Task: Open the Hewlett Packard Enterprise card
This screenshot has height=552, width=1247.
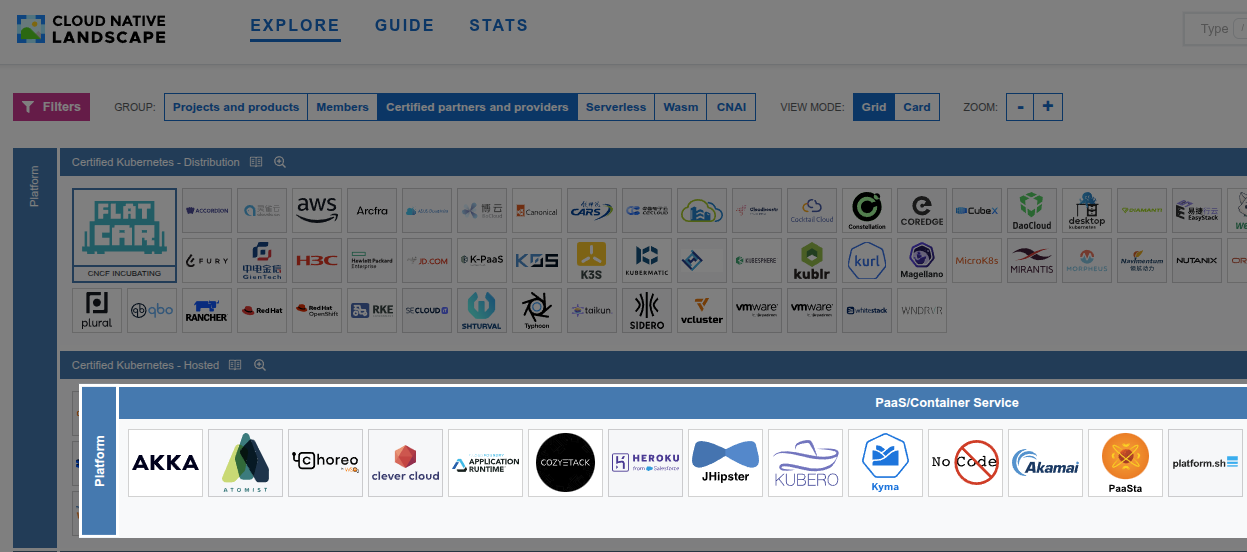Action: pos(372,260)
